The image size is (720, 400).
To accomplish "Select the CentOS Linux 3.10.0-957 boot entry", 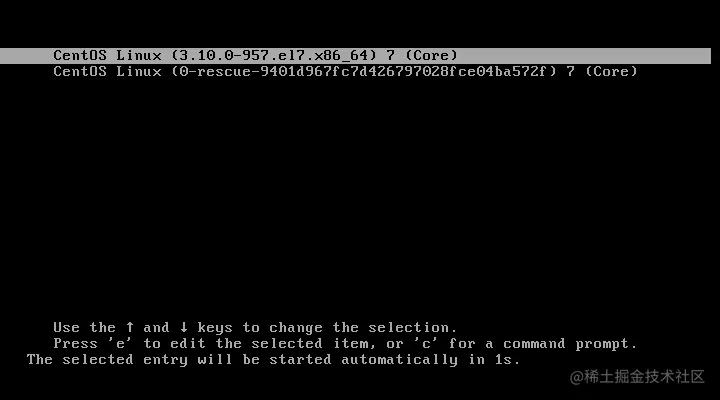I will pos(355,56).
